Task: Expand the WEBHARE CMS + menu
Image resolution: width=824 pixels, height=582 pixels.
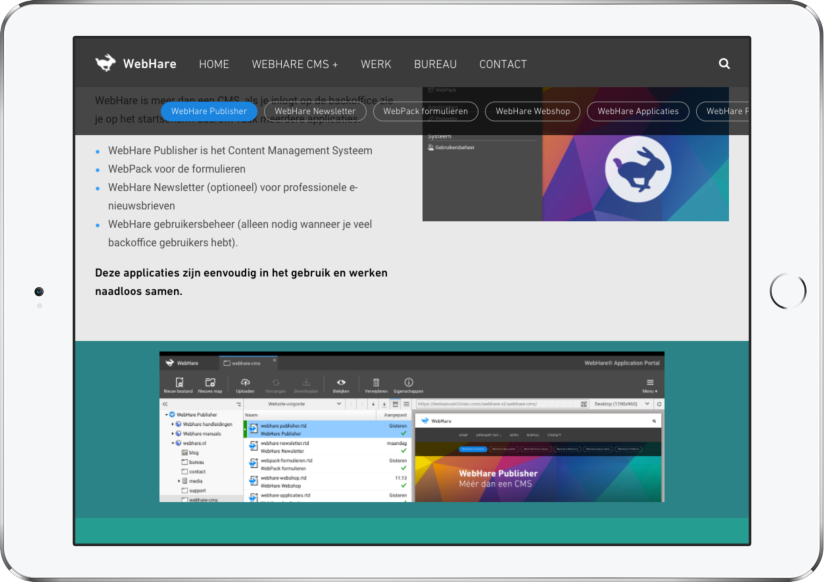Action: [x=294, y=64]
